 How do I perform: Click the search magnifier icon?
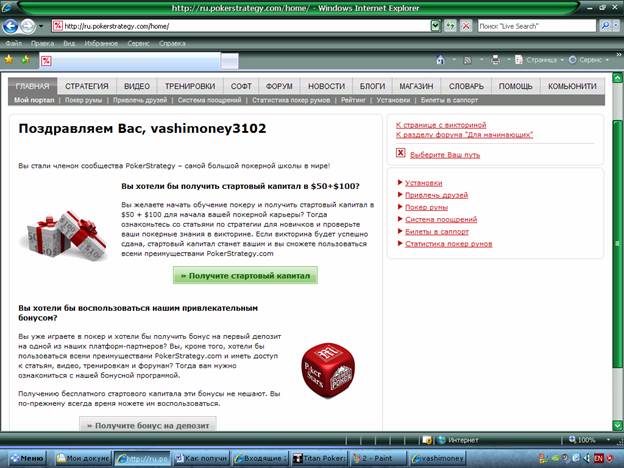tap(604, 26)
